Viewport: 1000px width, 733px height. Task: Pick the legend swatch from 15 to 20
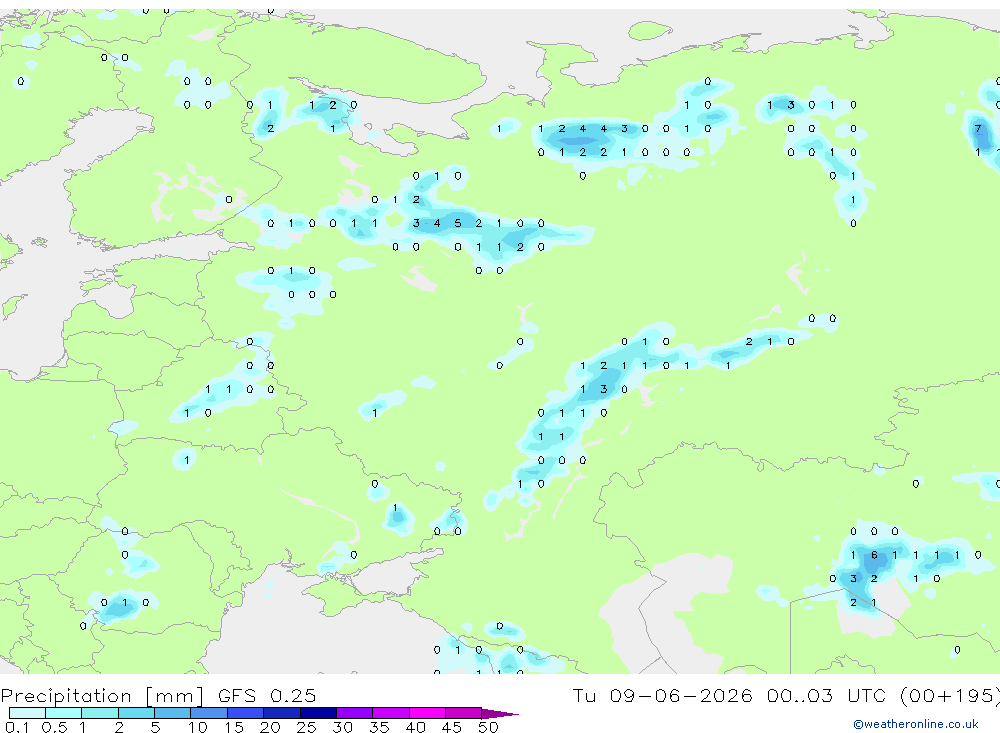tap(246, 713)
